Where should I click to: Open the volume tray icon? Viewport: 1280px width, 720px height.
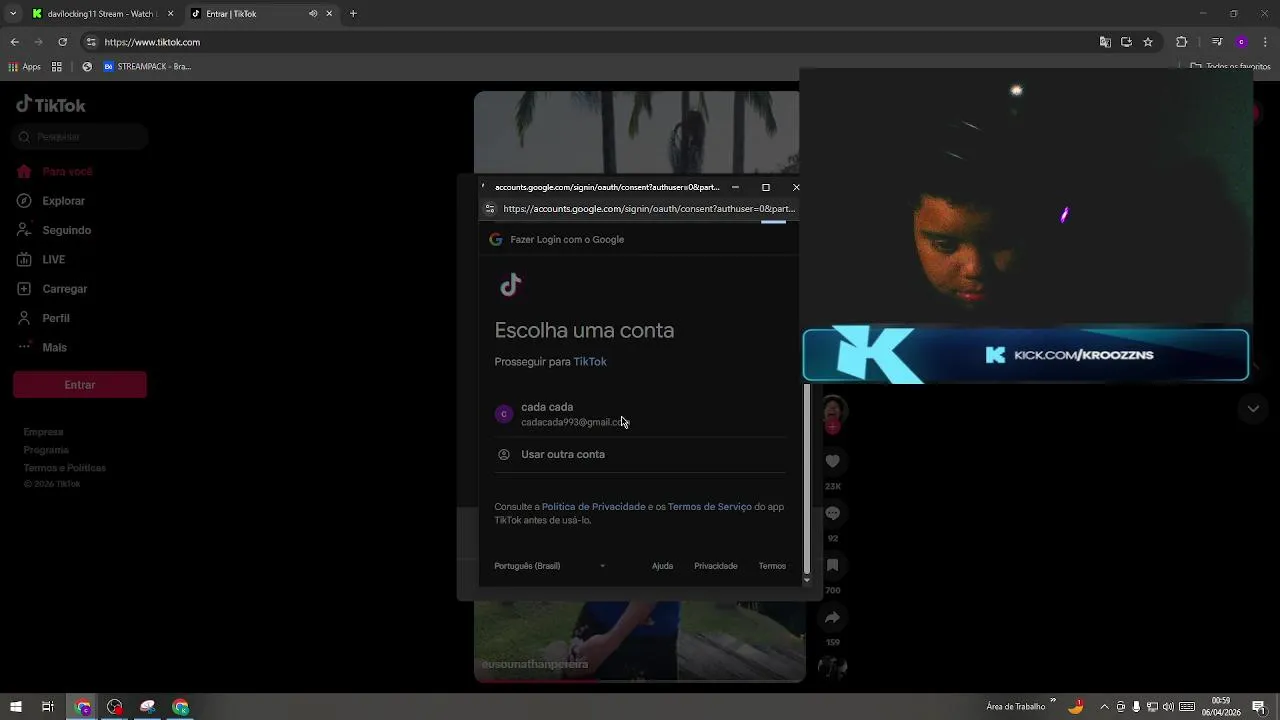point(1168,707)
